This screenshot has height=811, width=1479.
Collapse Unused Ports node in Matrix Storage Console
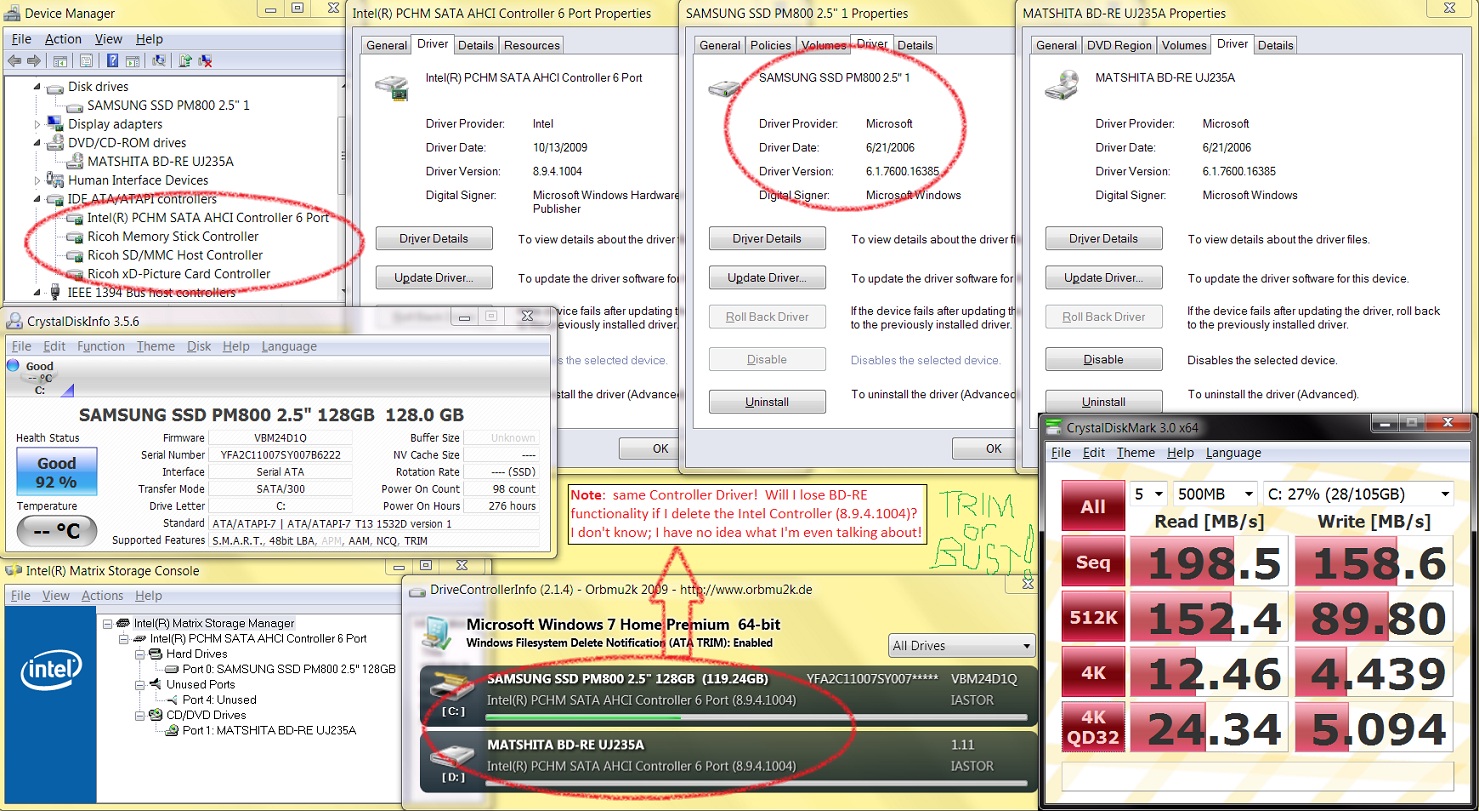(x=140, y=685)
